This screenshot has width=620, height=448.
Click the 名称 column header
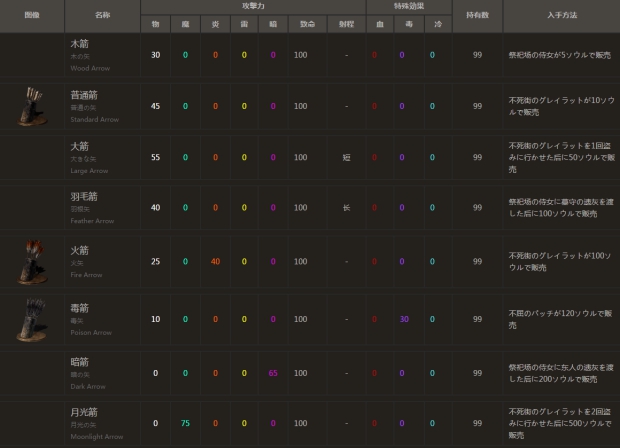[102, 16]
